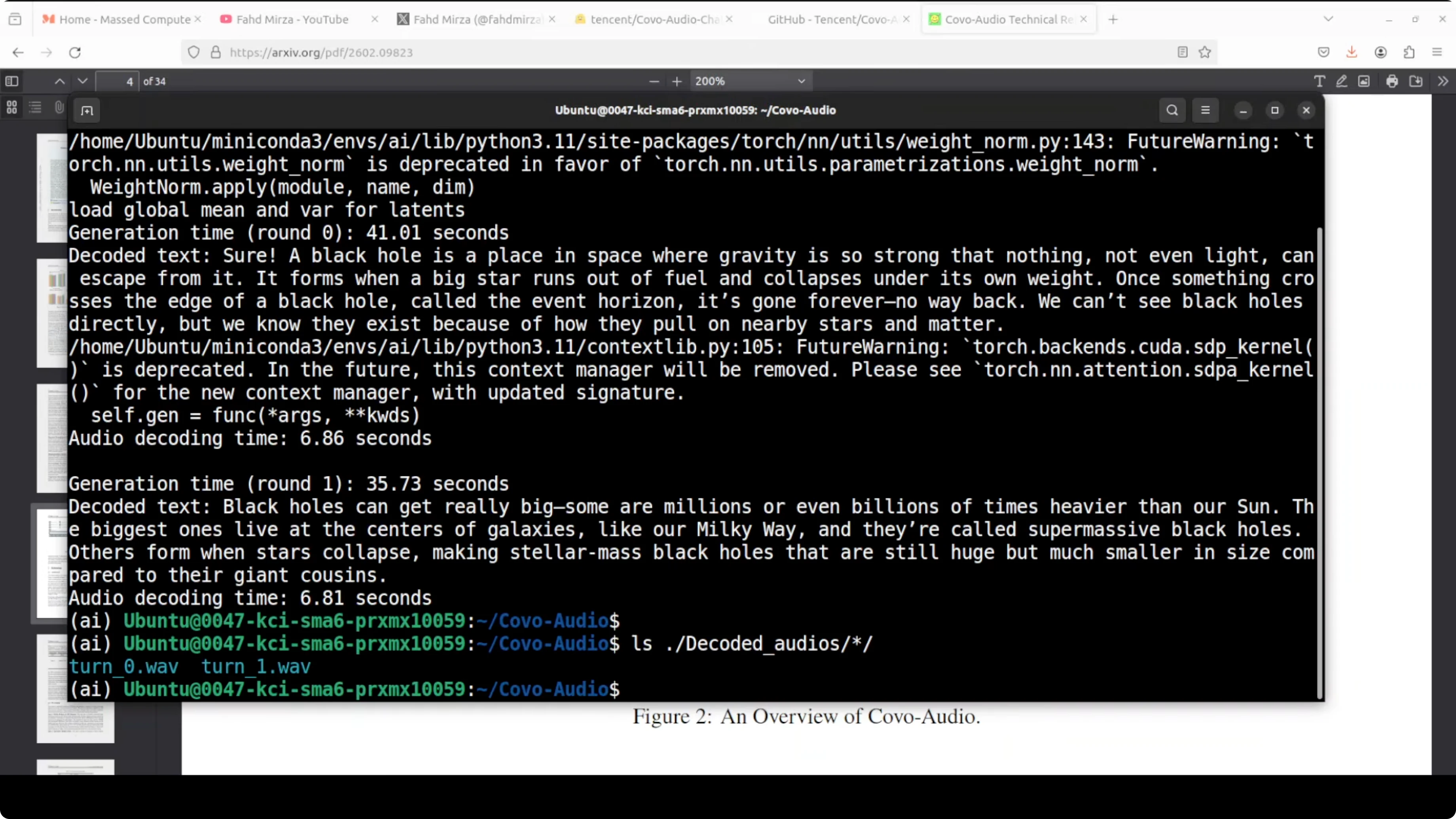Toggle reader view in address bar
Screen dimensions: 1456x819
click(x=1183, y=53)
